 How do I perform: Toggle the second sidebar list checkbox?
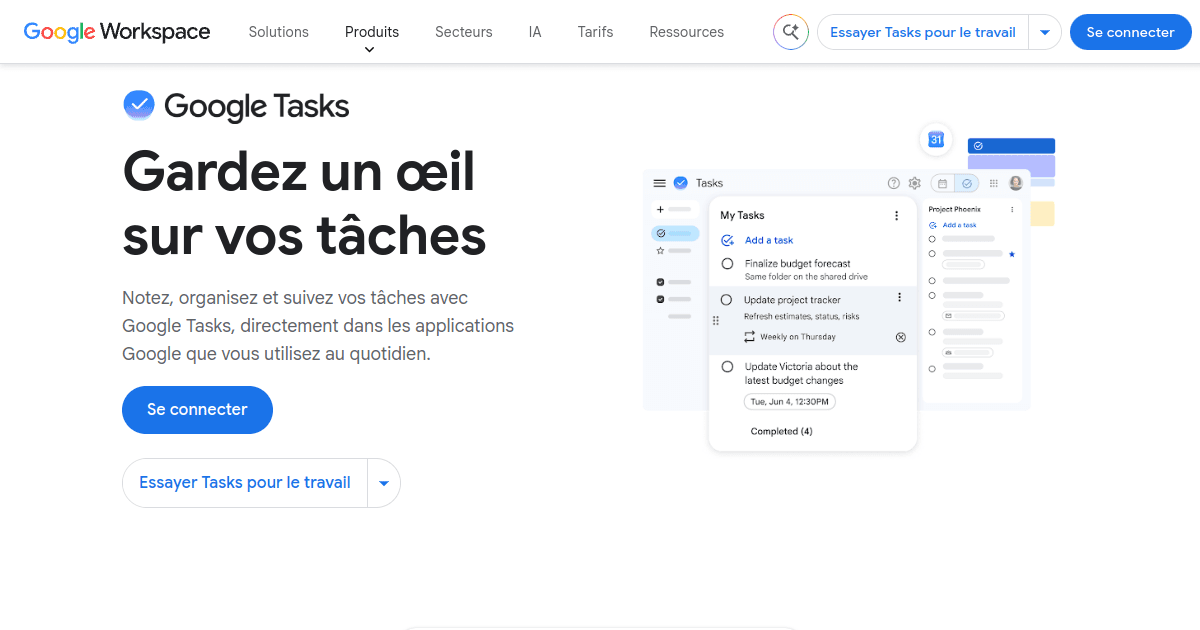point(660,298)
